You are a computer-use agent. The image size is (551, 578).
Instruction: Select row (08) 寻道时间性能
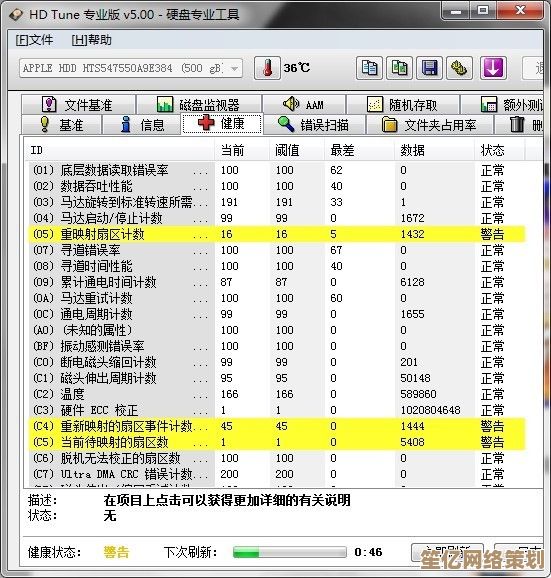(277, 266)
